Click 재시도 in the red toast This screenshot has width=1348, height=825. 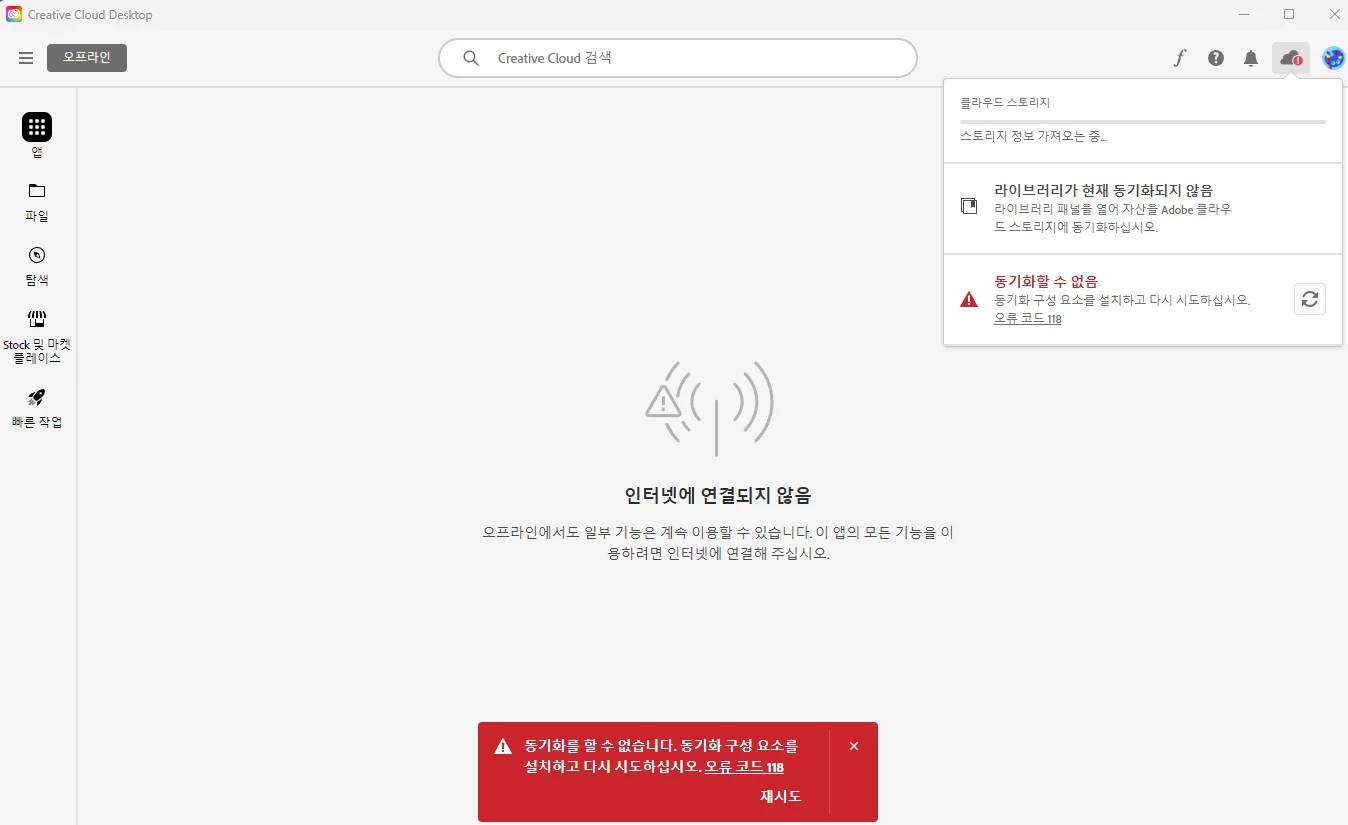tap(780, 796)
